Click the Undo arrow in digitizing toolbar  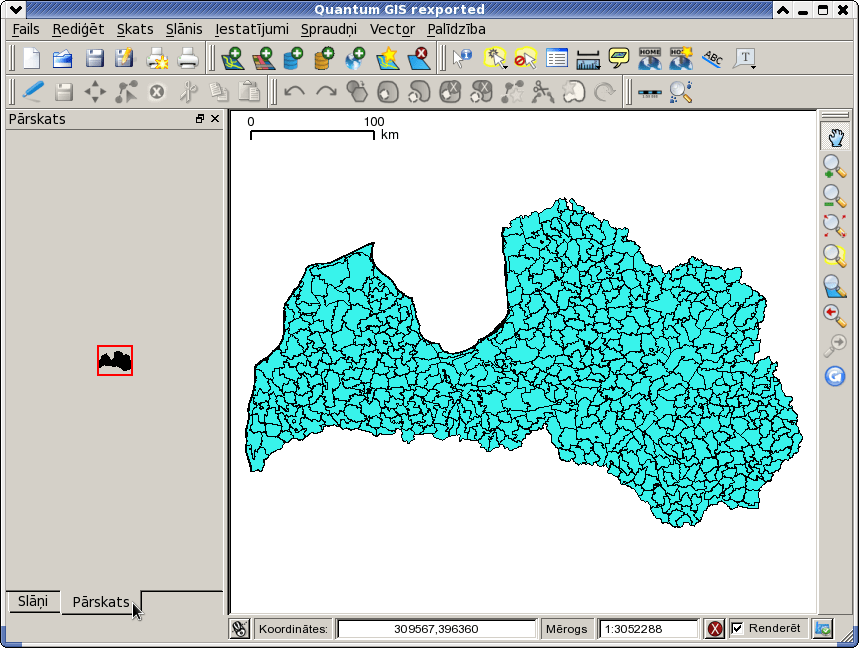click(x=295, y=91)
